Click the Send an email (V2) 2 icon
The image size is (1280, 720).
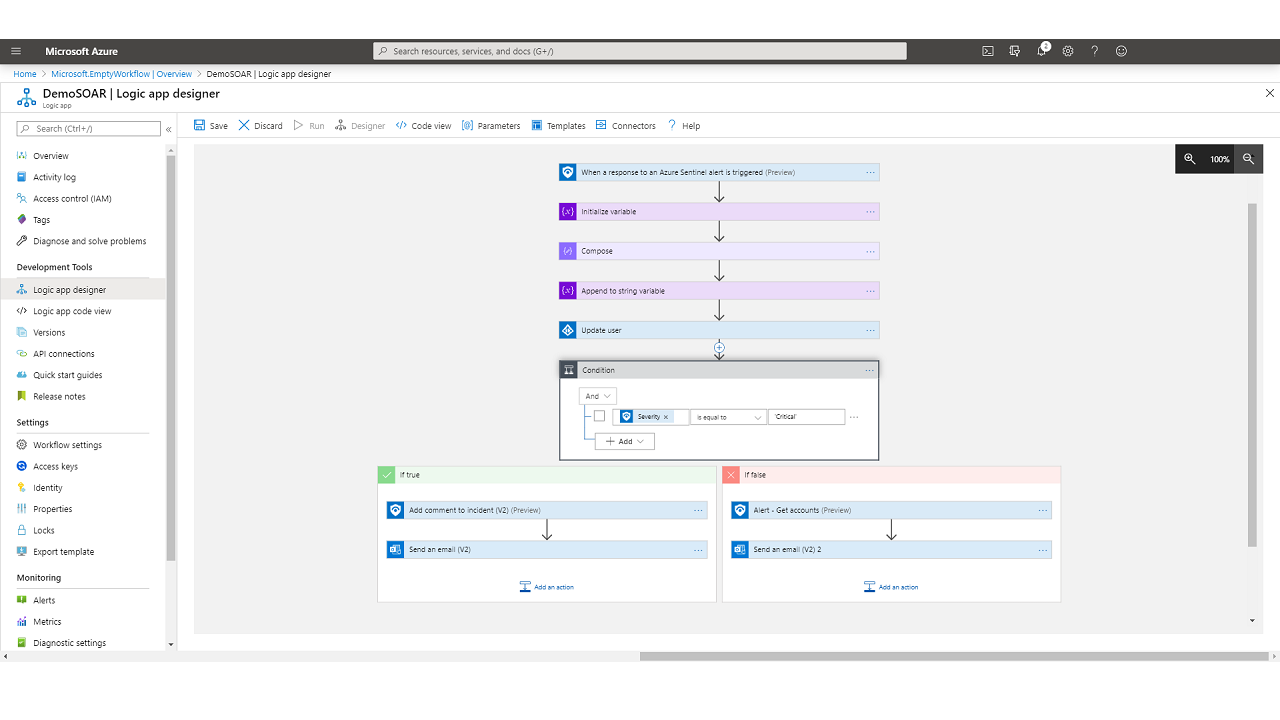pos(740,549)
